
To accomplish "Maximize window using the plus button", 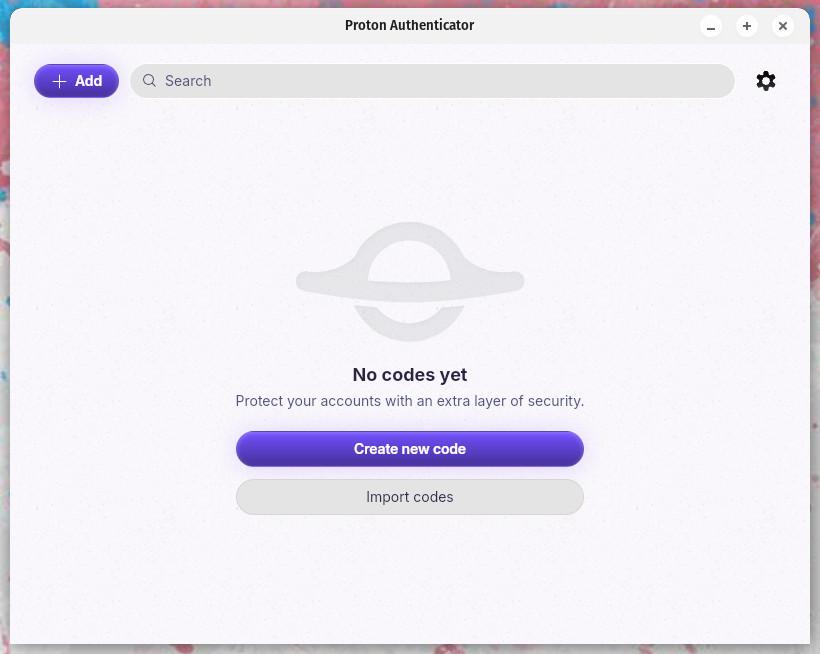I will click(747, 26).
